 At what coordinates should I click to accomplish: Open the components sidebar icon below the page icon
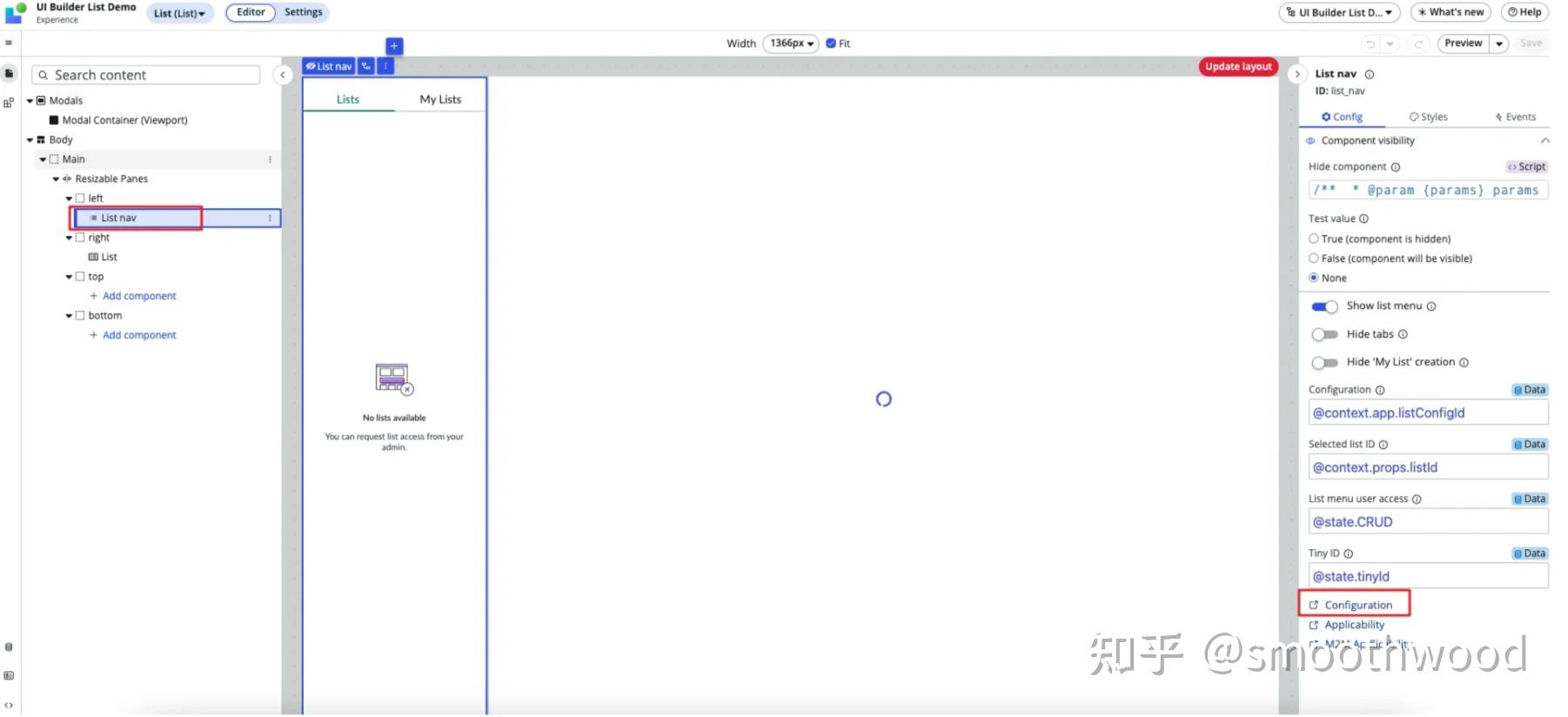tap(9, 103)
